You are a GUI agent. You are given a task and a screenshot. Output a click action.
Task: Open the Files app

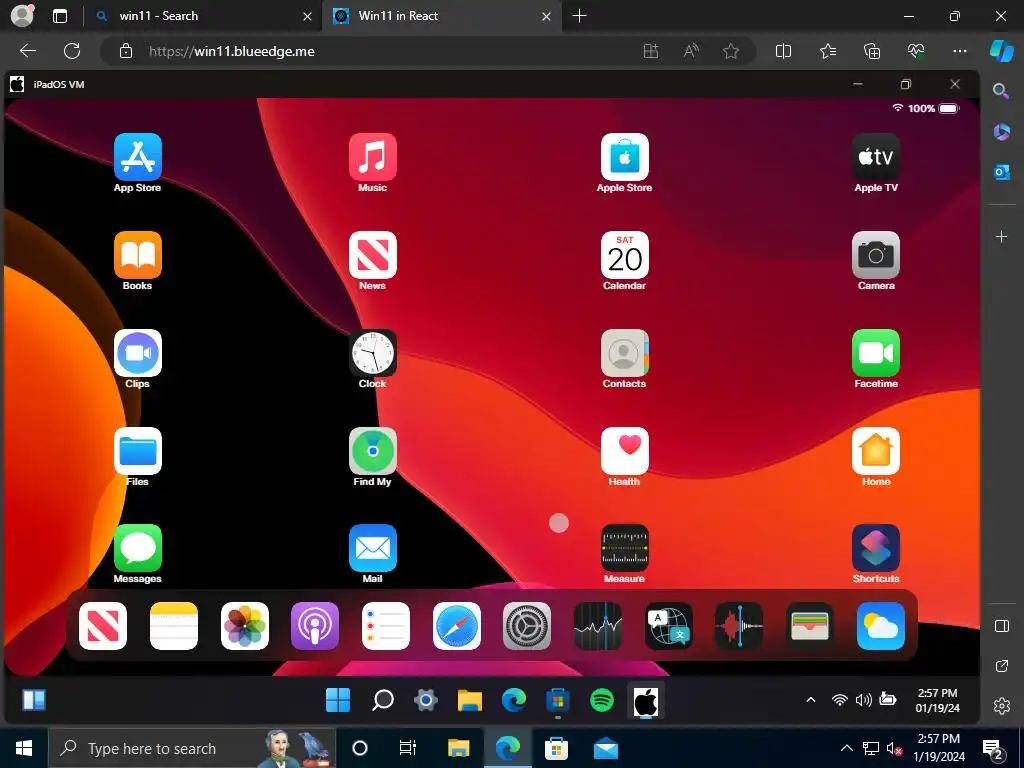click(138, 451)
